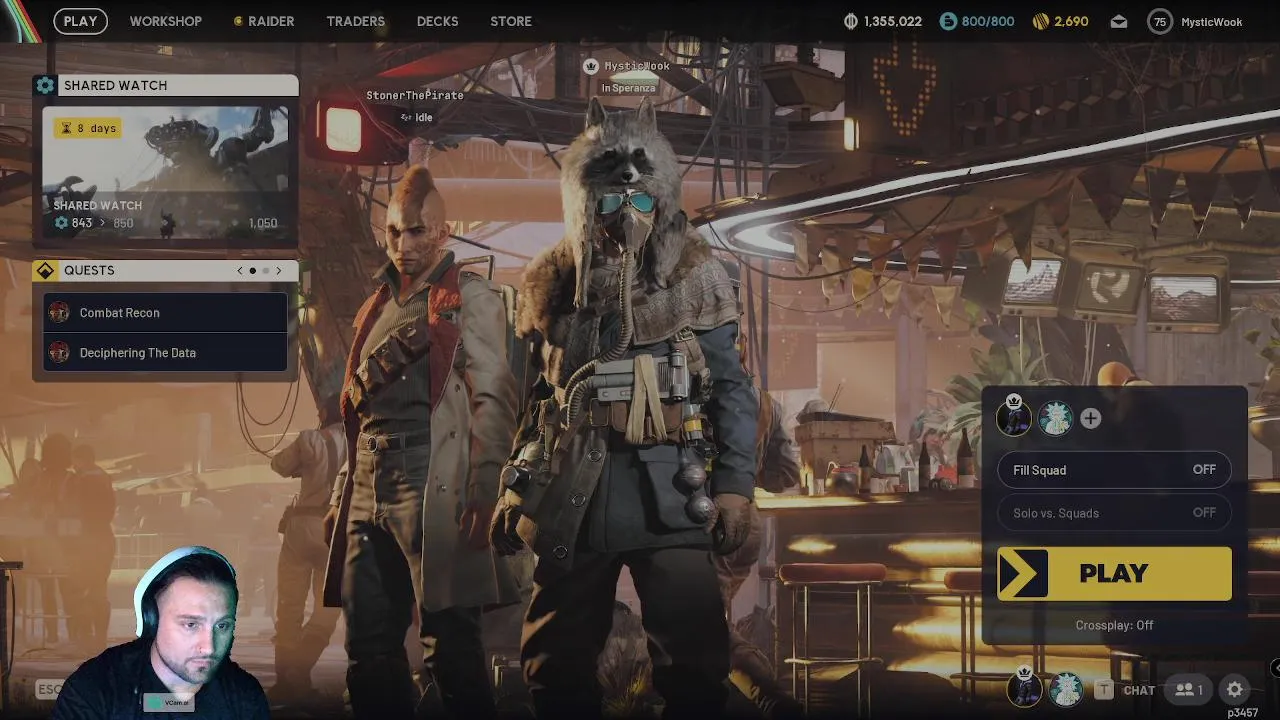Open the Combat Recon quest
Image resolution: width=1280 pixels, height=720 pixels.
pos(165,312)
